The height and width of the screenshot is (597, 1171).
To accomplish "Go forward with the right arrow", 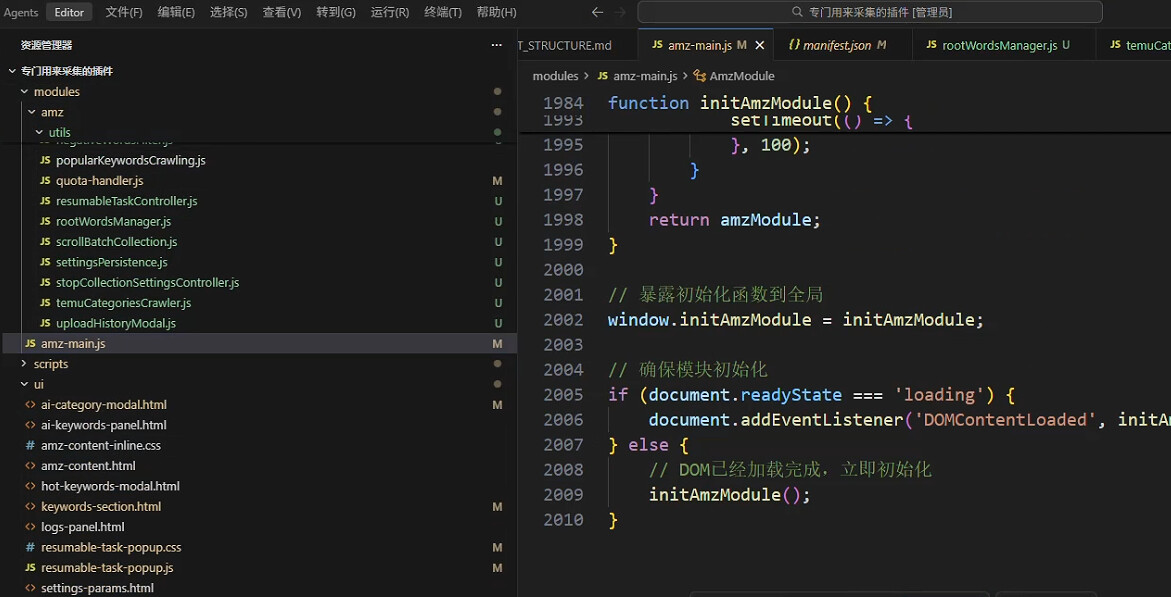I will pos(619,12).
